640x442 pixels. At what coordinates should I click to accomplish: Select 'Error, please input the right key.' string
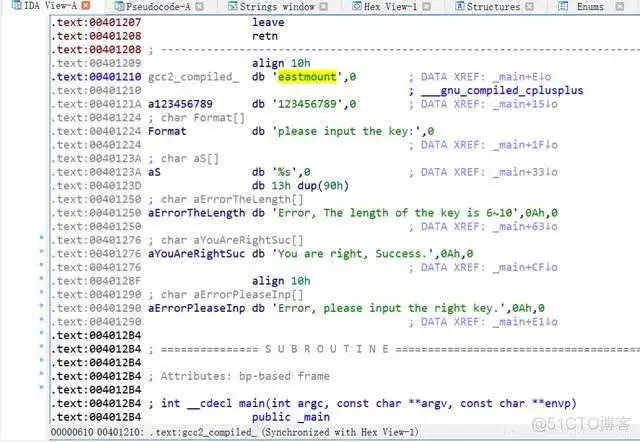tap(389, 308)
